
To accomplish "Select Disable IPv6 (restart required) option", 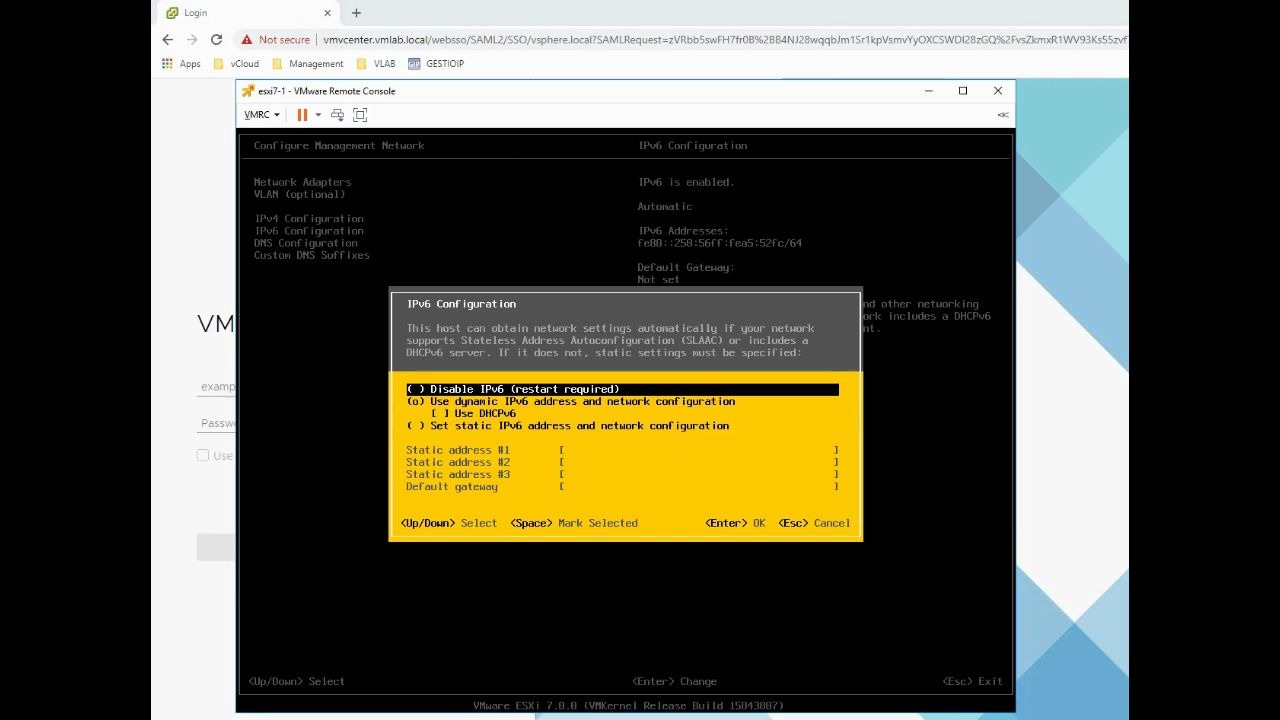I will (x=622, y=389).
